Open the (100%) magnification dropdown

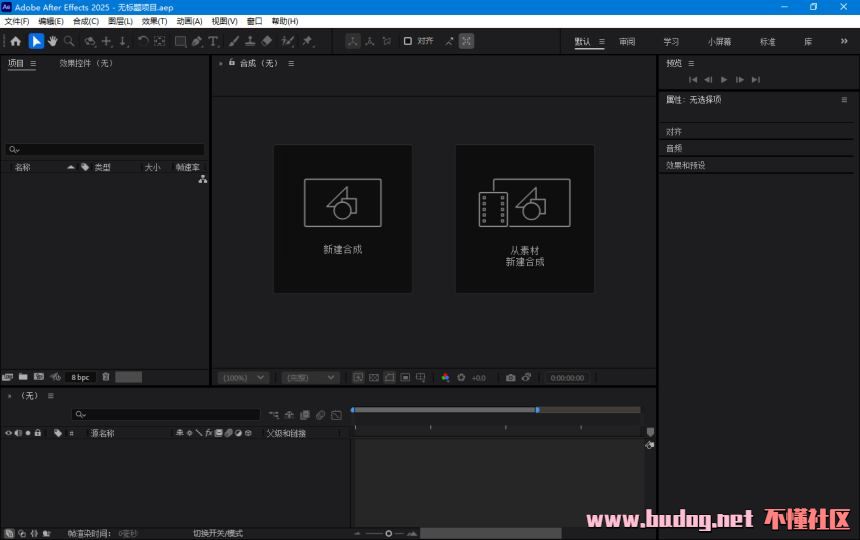point(243,378)
